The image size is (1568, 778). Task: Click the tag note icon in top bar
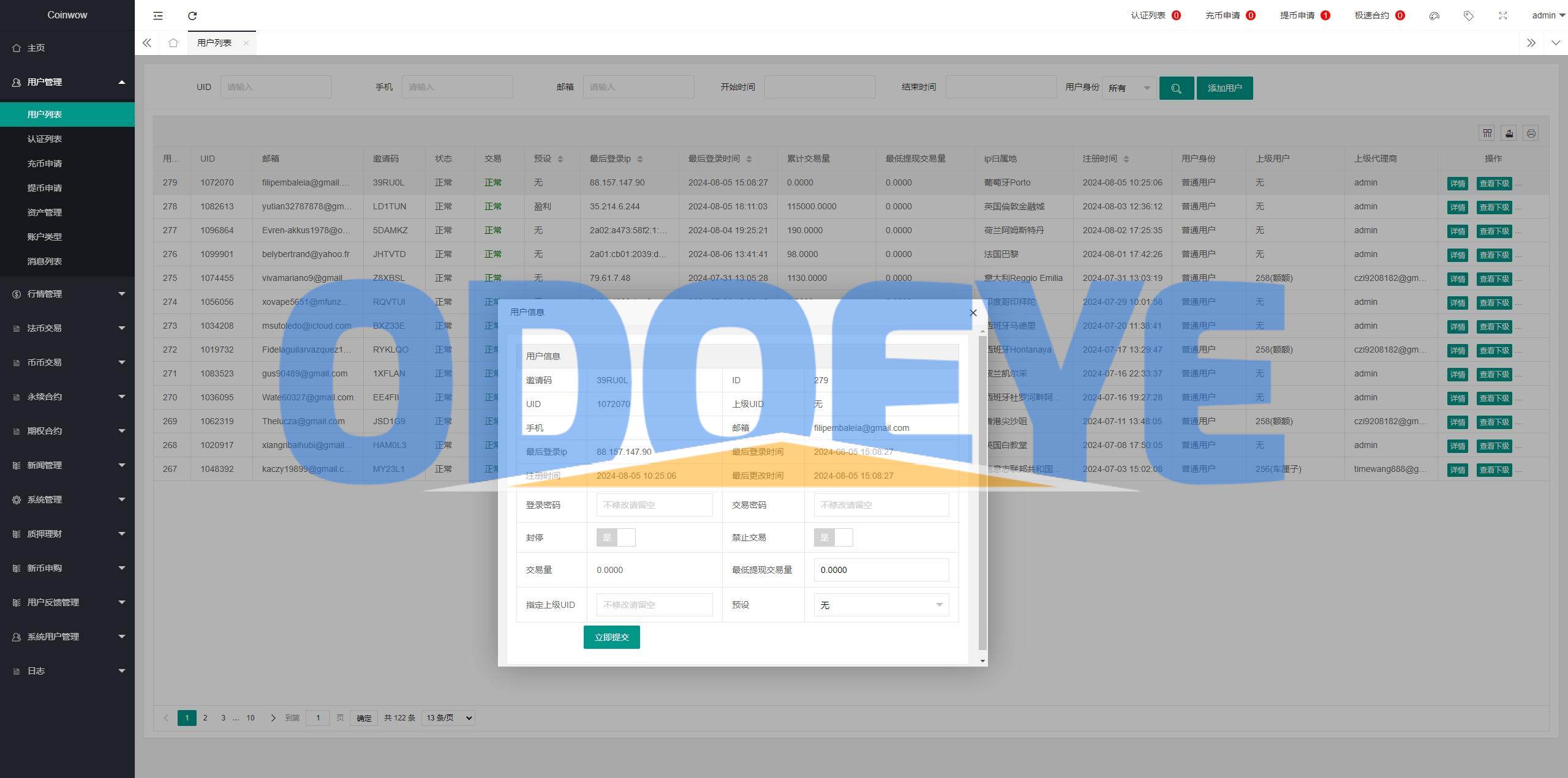click(1468, 15)
